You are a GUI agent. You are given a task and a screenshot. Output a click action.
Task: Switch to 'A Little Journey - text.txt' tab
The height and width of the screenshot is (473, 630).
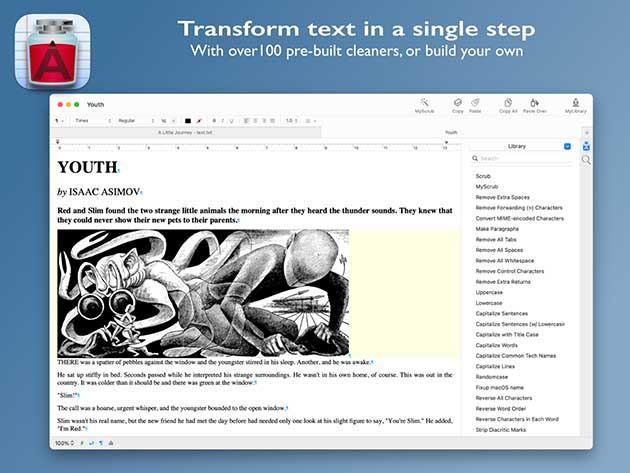[186, 132]
